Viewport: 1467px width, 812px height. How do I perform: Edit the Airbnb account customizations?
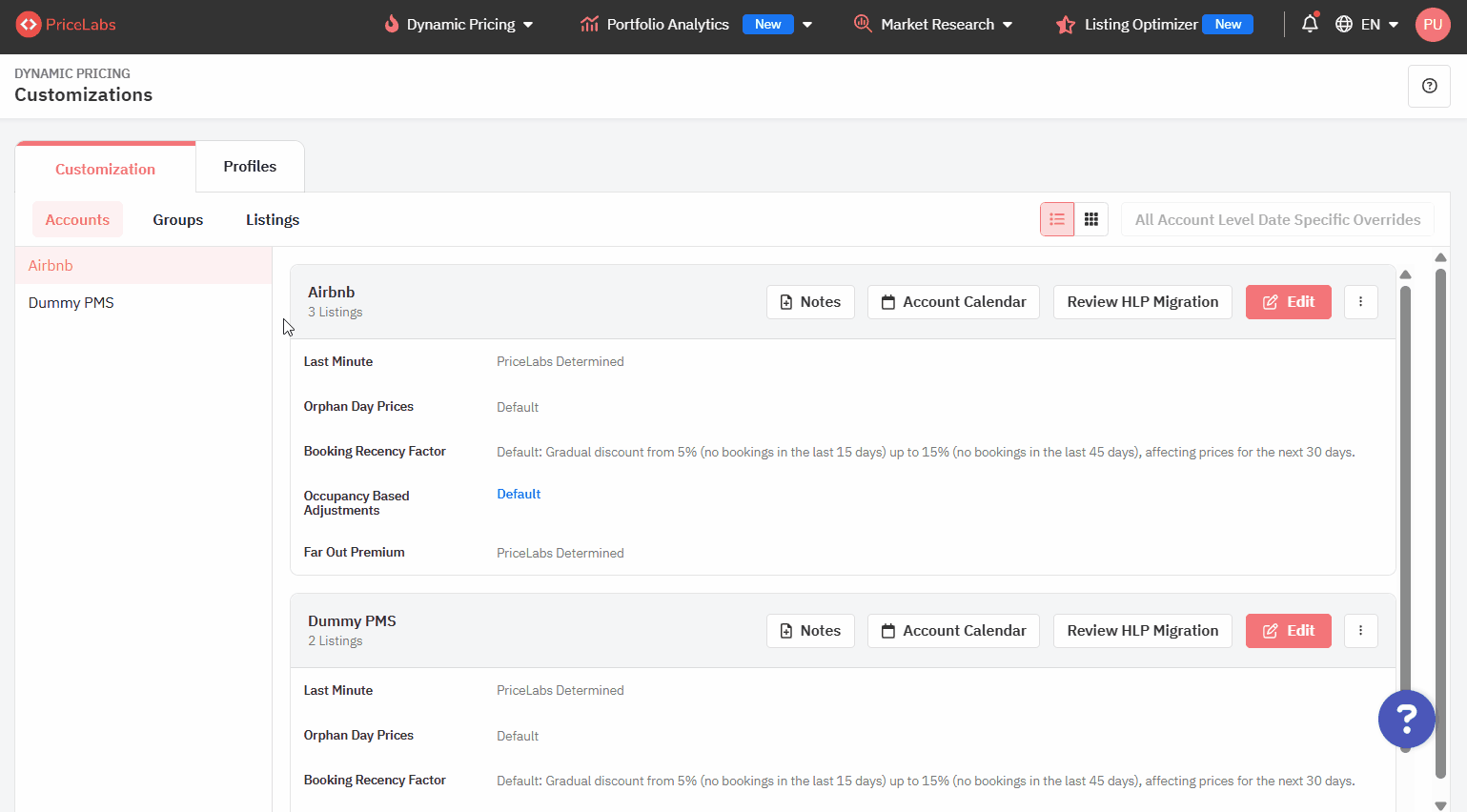(x=1289, y=302)
